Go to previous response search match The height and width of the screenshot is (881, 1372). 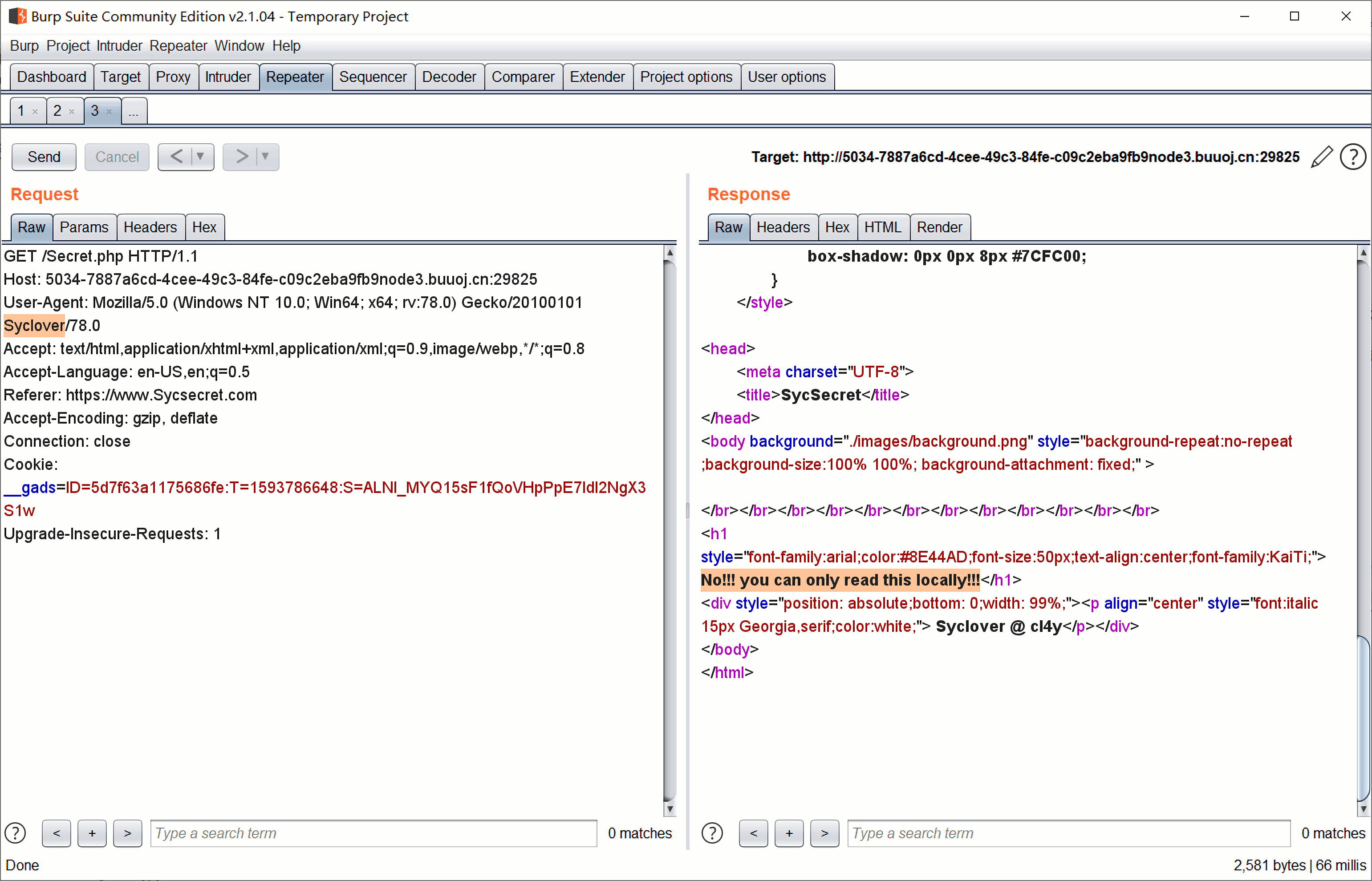click(753, 833)
